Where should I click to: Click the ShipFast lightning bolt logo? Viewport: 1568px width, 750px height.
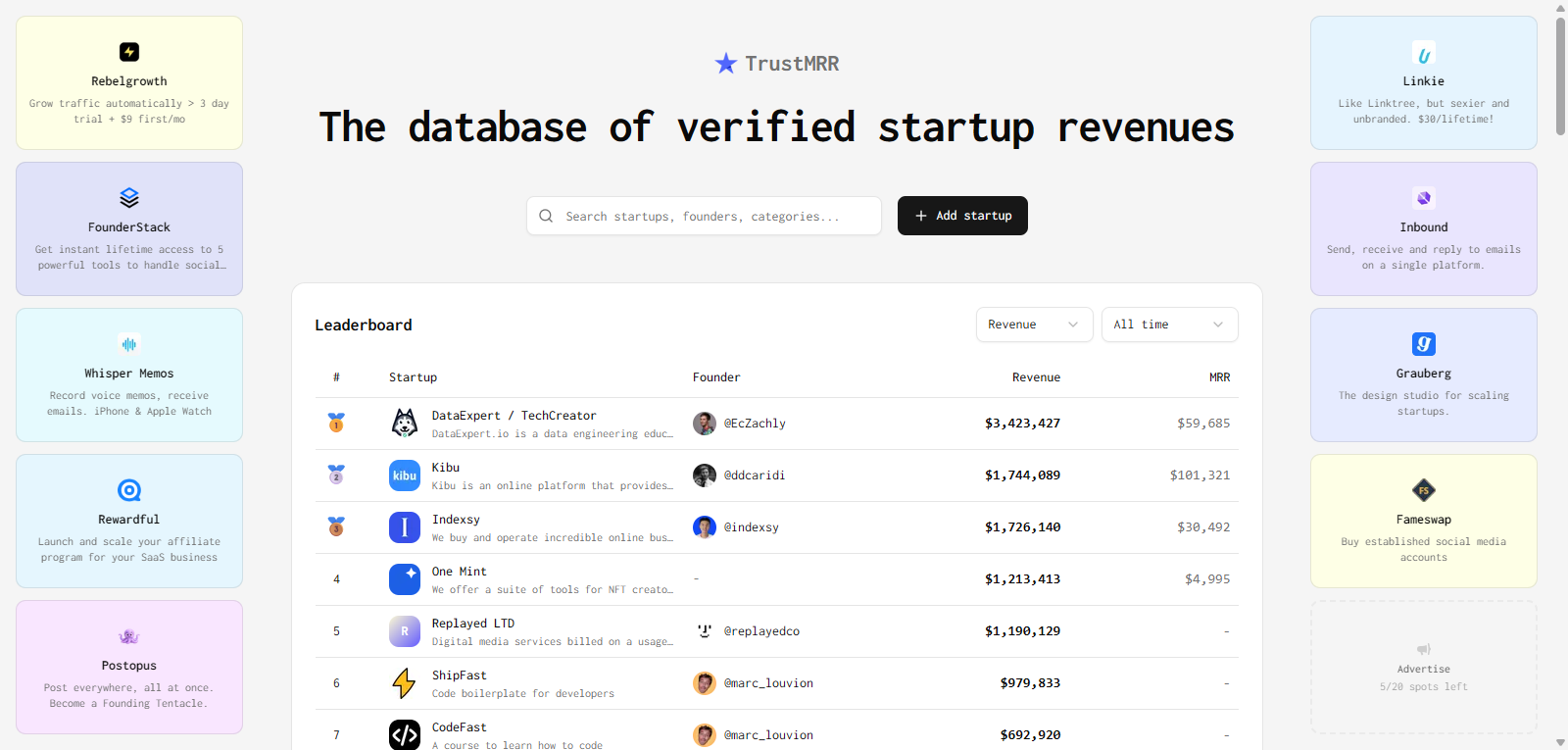(x=405, y=683)
